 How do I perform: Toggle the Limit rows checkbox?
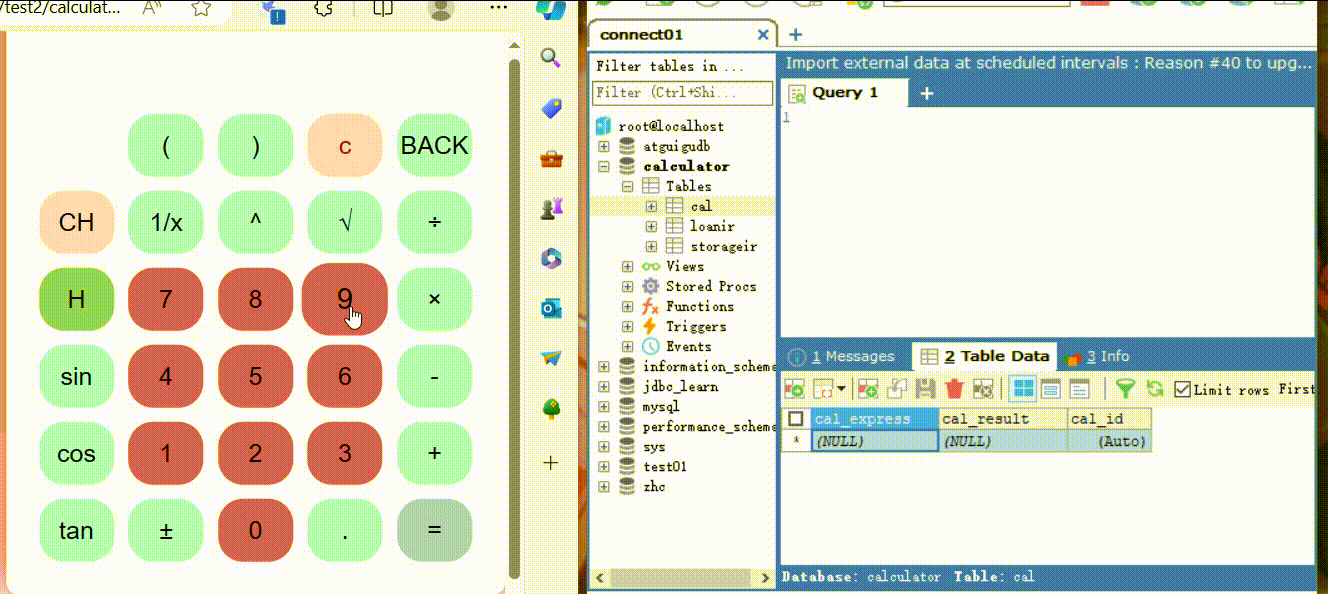coord(1182,389)
